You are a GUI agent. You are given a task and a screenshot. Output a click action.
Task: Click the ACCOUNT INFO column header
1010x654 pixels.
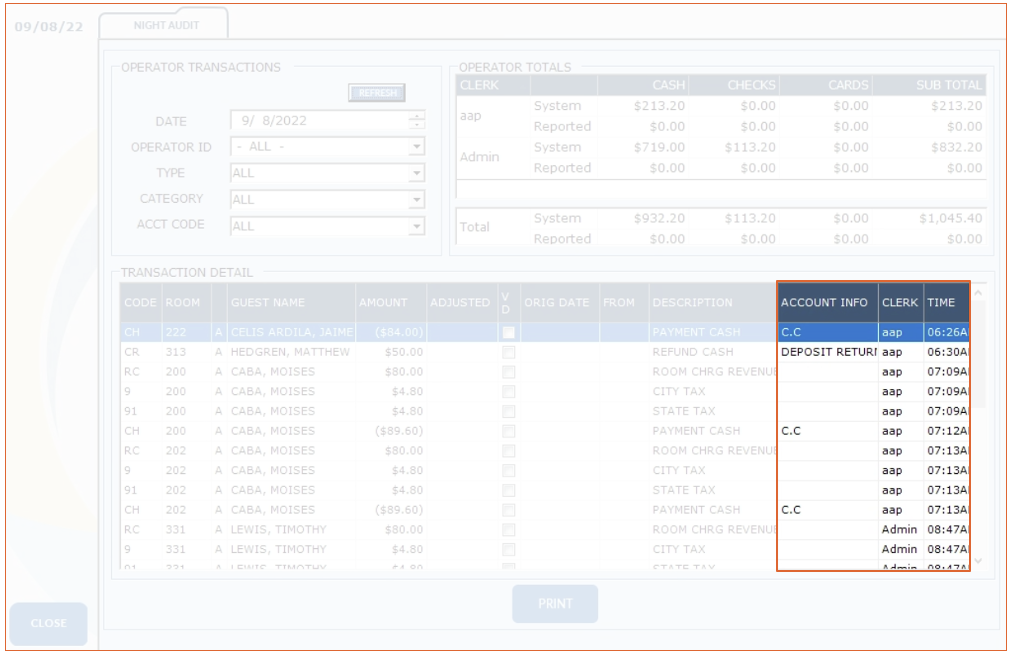click(x=826, y=302)
